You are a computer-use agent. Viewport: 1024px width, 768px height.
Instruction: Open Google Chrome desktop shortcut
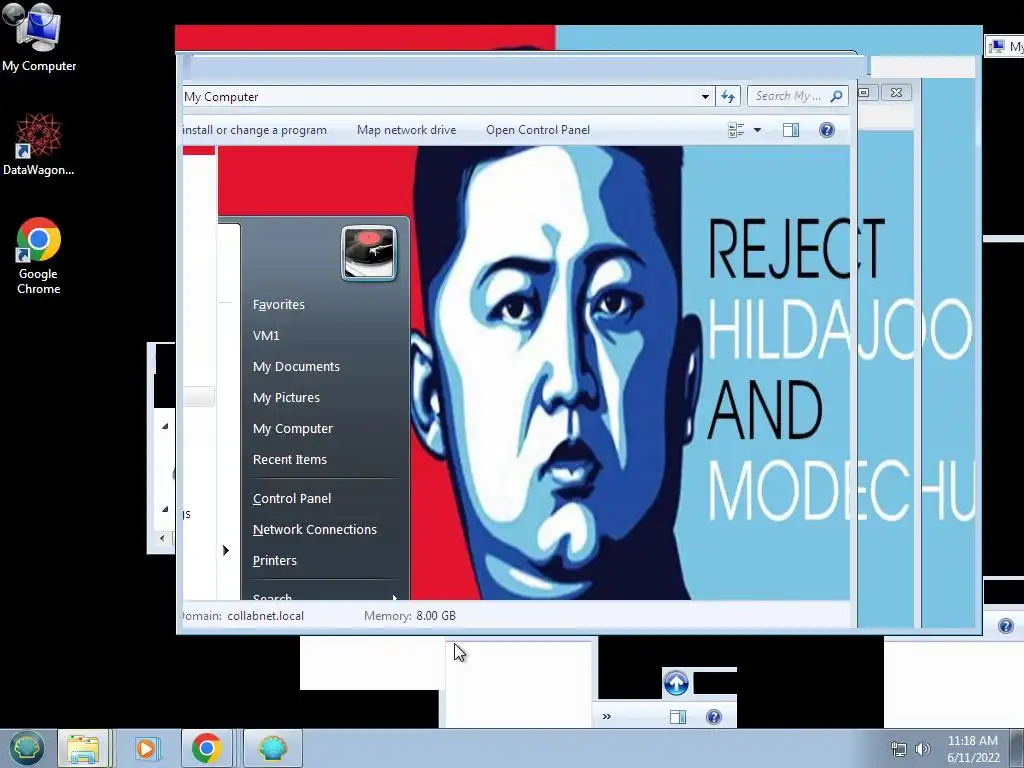click(x=39, y=256)
